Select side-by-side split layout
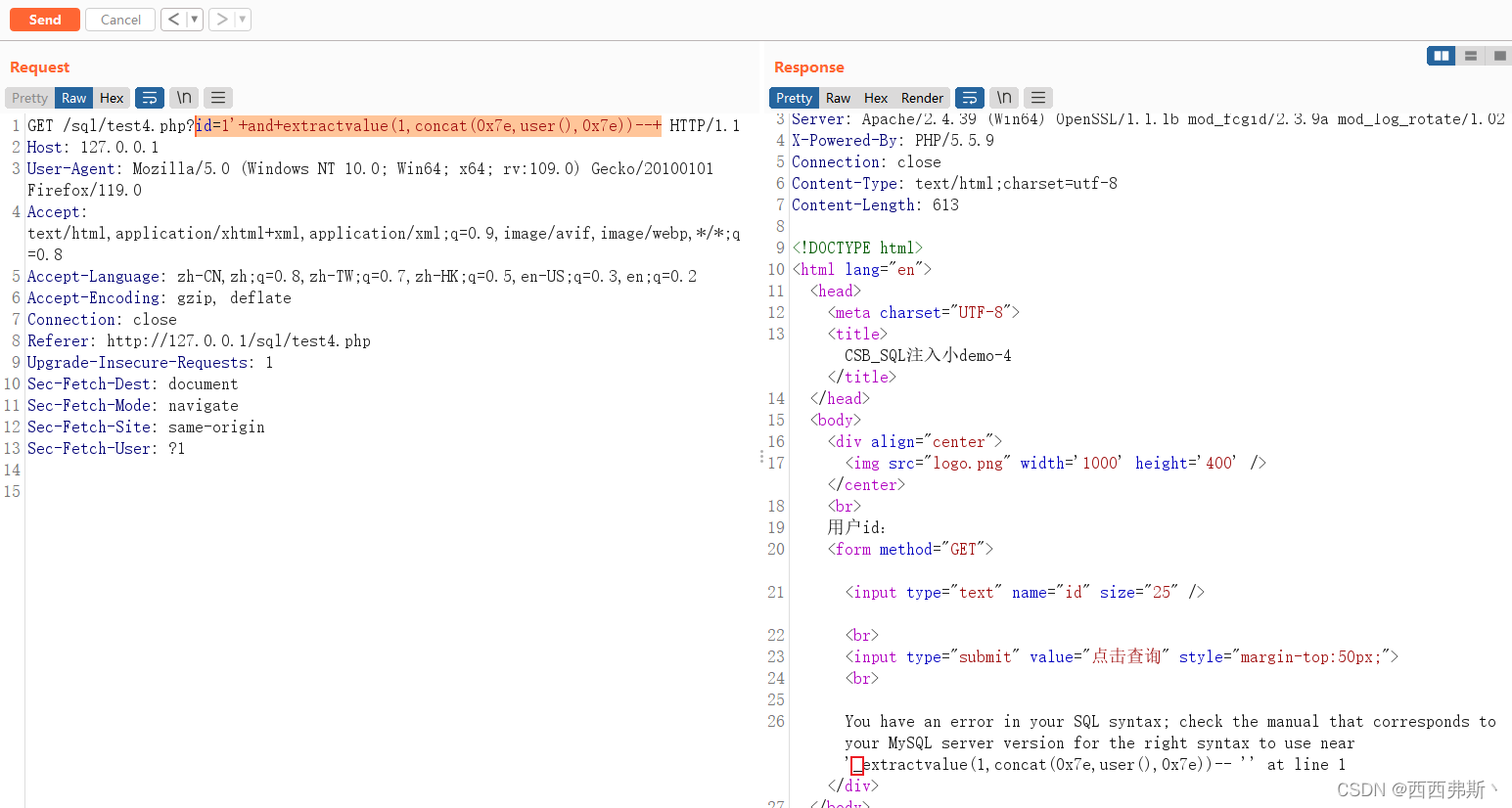The image size is (1512, 808). click(1441, 56)
